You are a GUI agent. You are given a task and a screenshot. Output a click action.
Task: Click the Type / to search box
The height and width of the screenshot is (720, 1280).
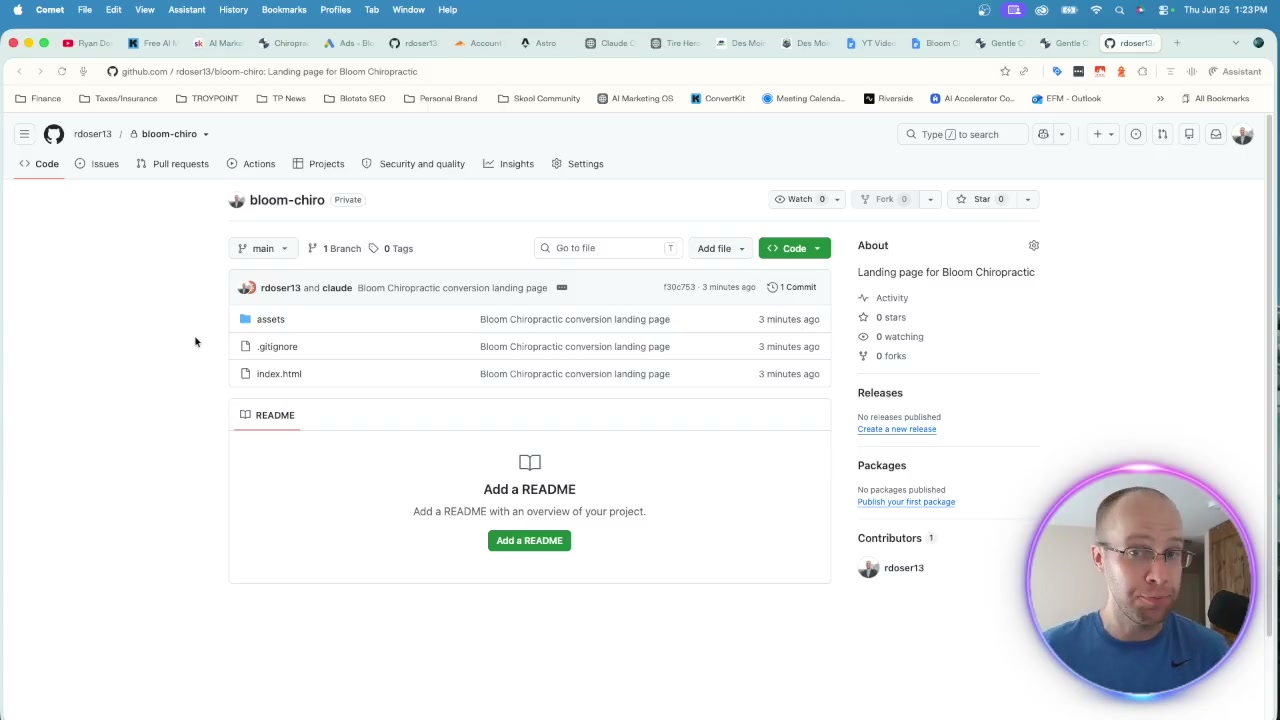963,134
